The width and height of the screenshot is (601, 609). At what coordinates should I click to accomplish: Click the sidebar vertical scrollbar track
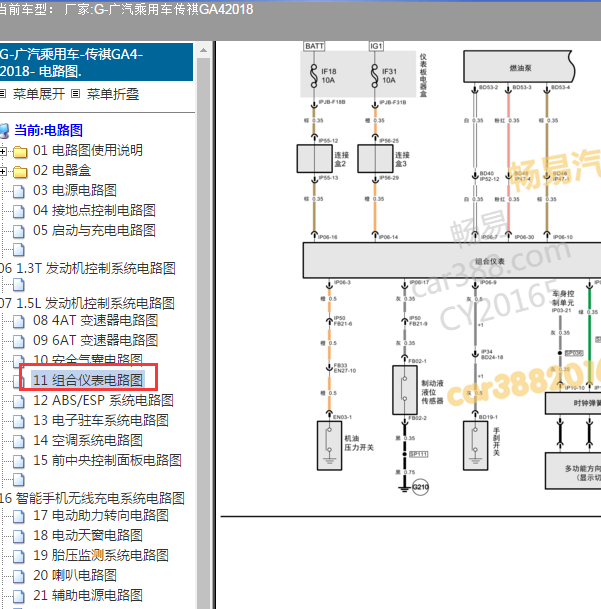click(204, 333)
